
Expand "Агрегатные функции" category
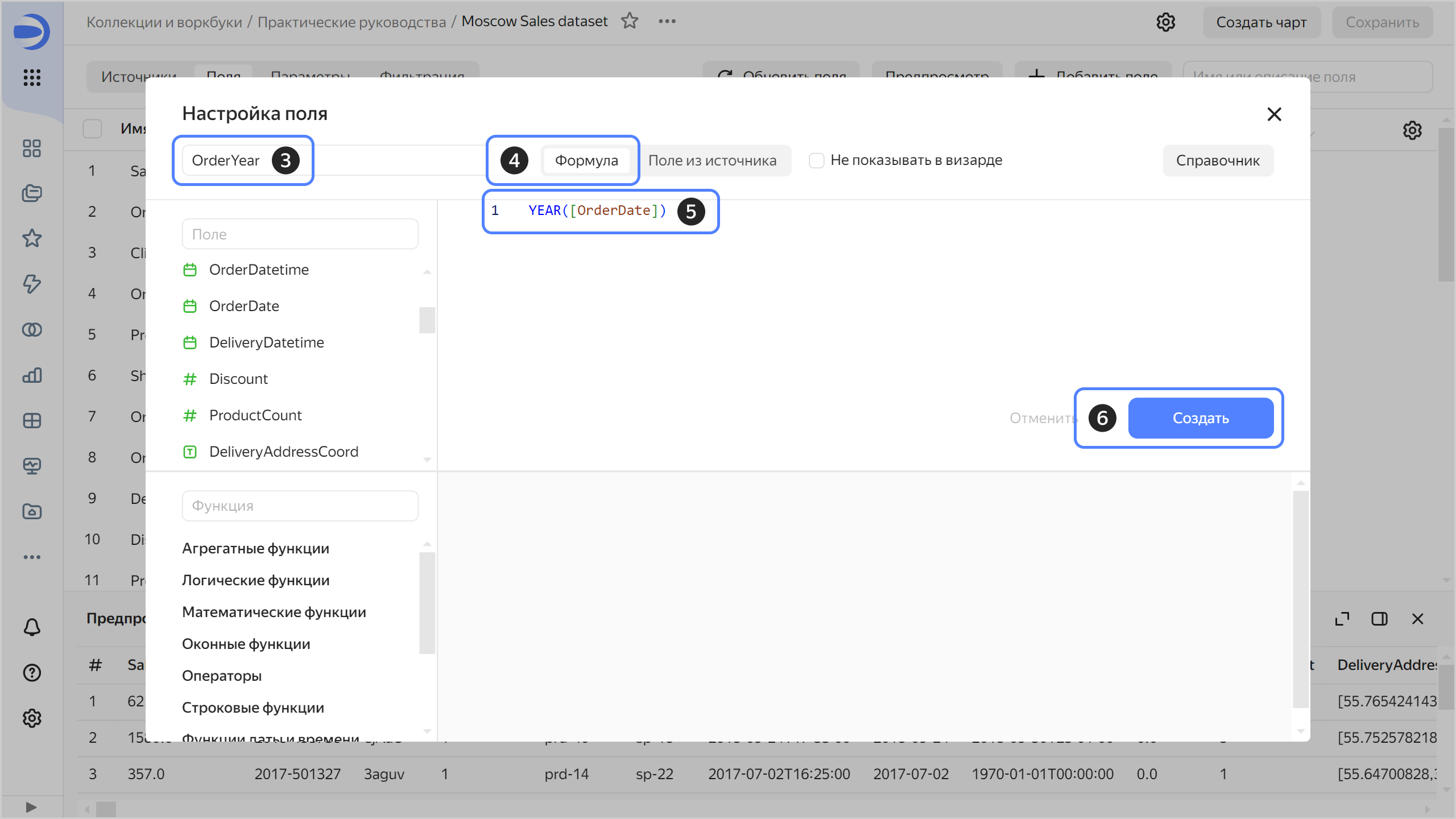255,548
